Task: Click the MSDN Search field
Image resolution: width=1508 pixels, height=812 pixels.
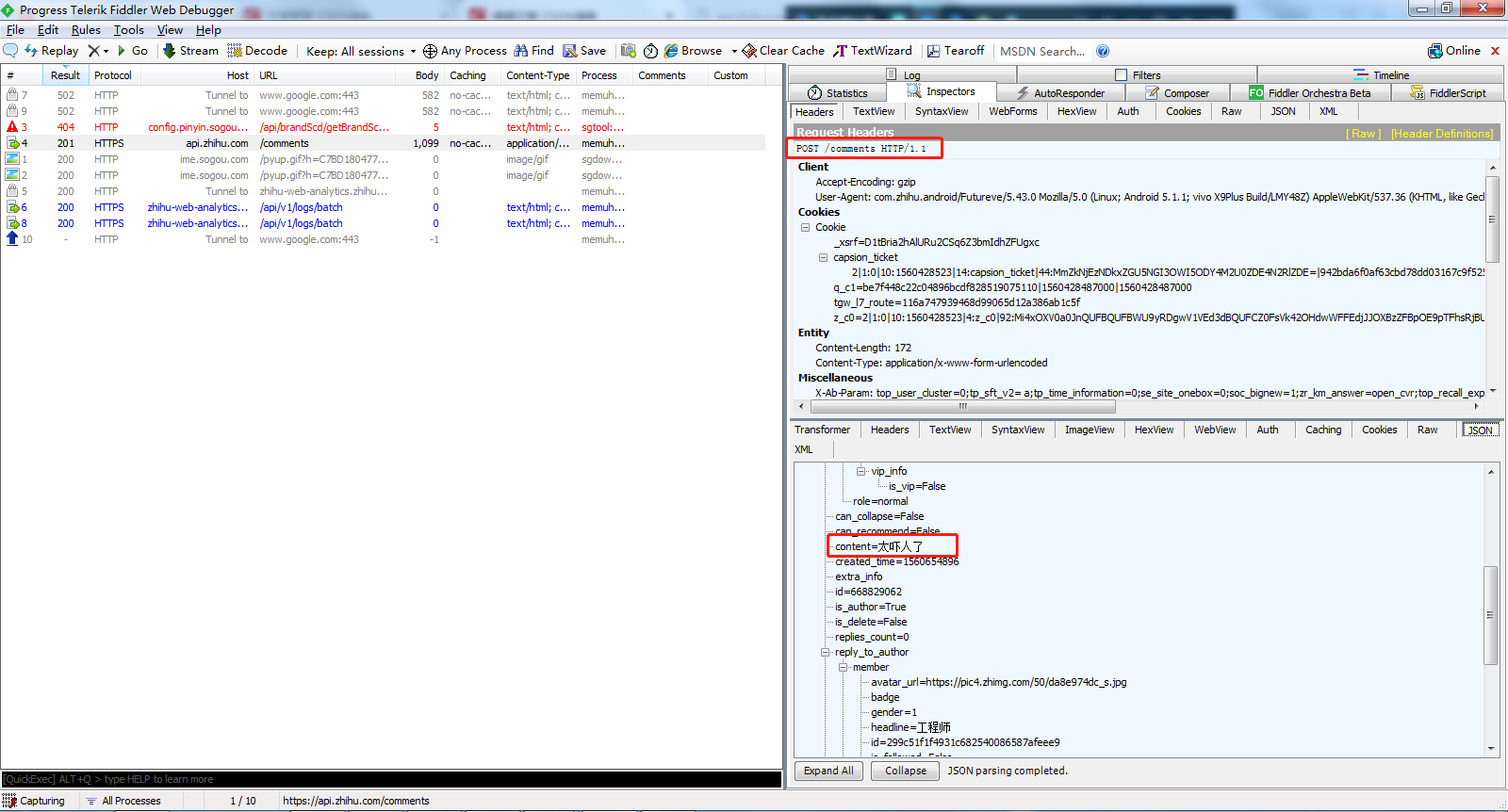Action: (x=1042, y=51)
